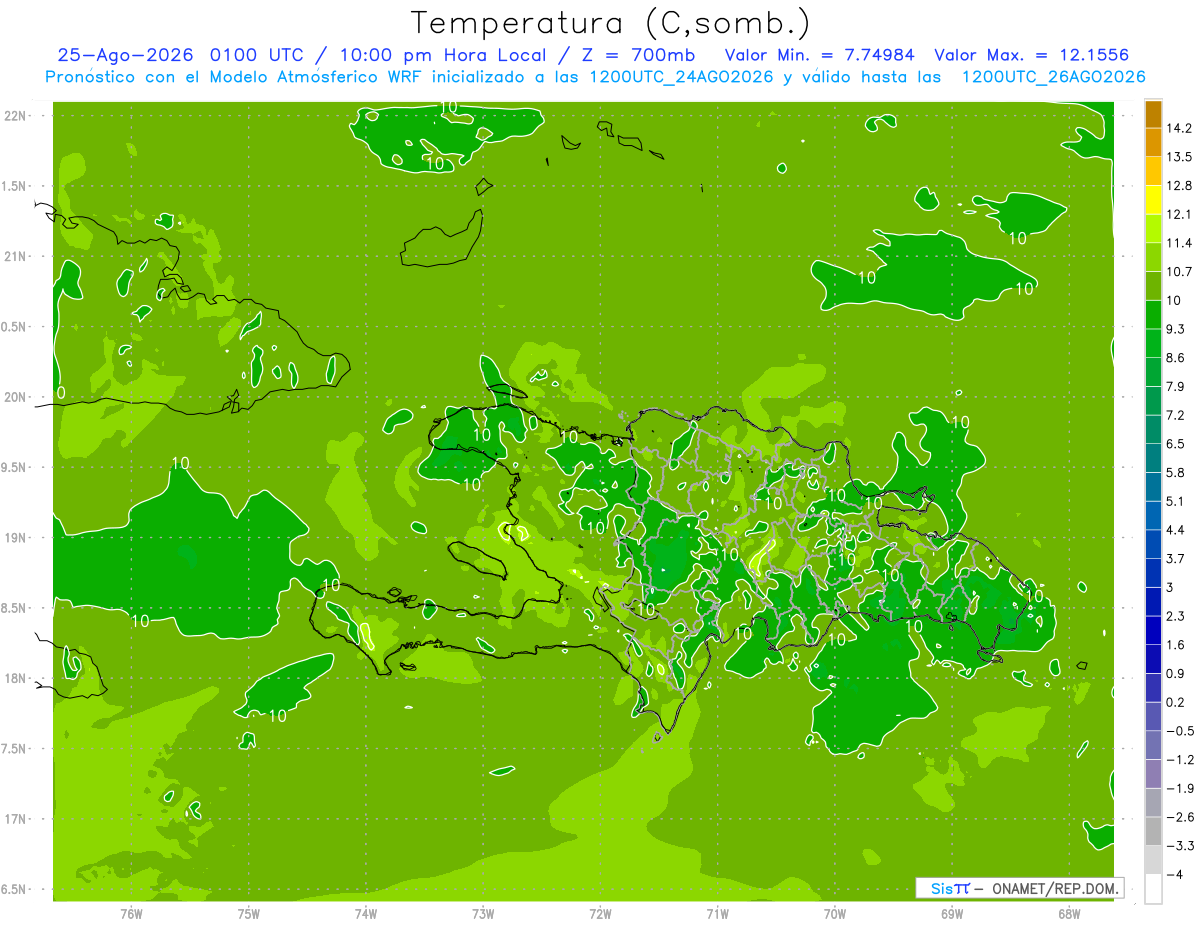
Task: Click the orange legend swatch above 13.5
Action: [x=1153, y=143]
